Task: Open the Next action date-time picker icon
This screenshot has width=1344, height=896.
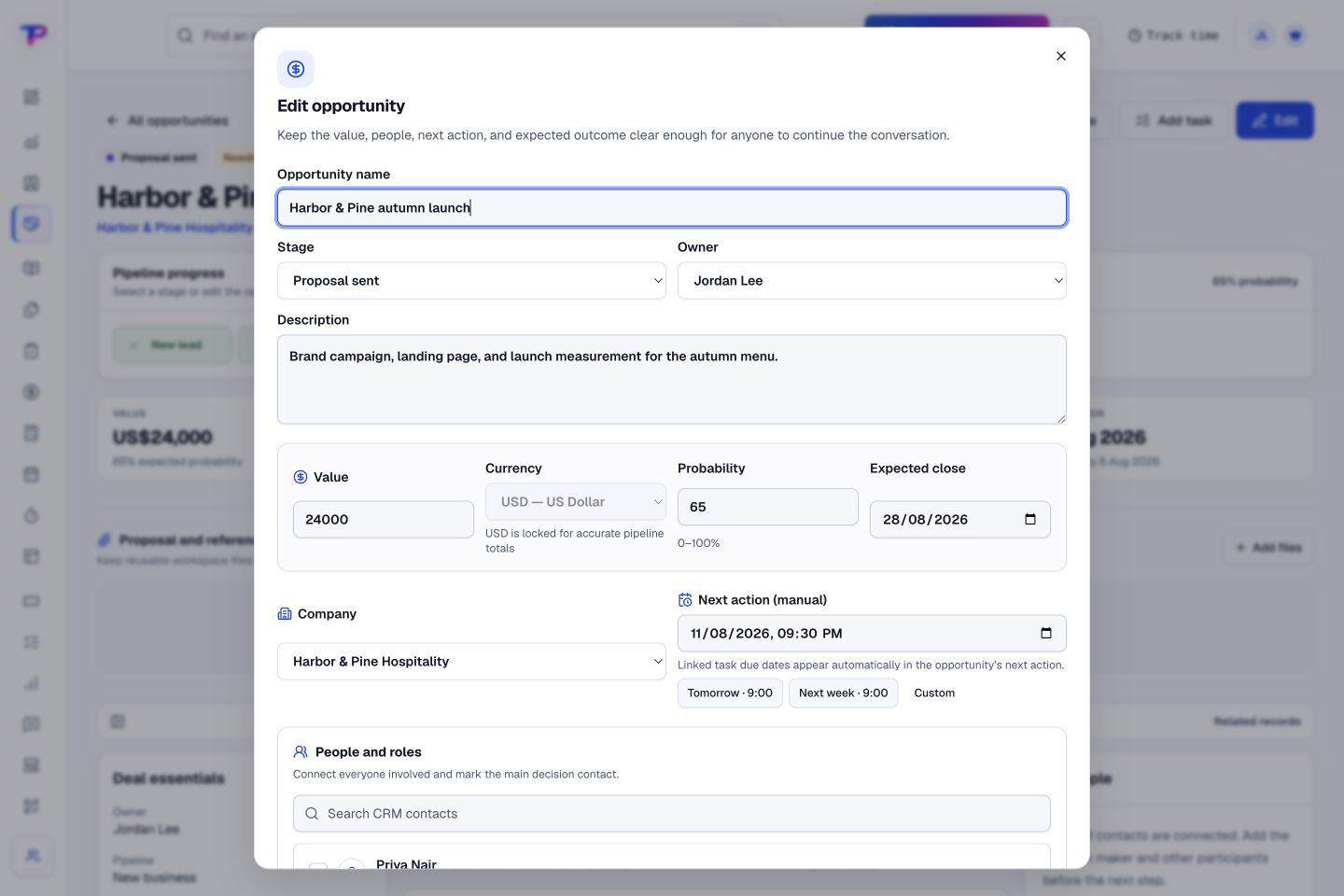Action: tap(1046, 634)
